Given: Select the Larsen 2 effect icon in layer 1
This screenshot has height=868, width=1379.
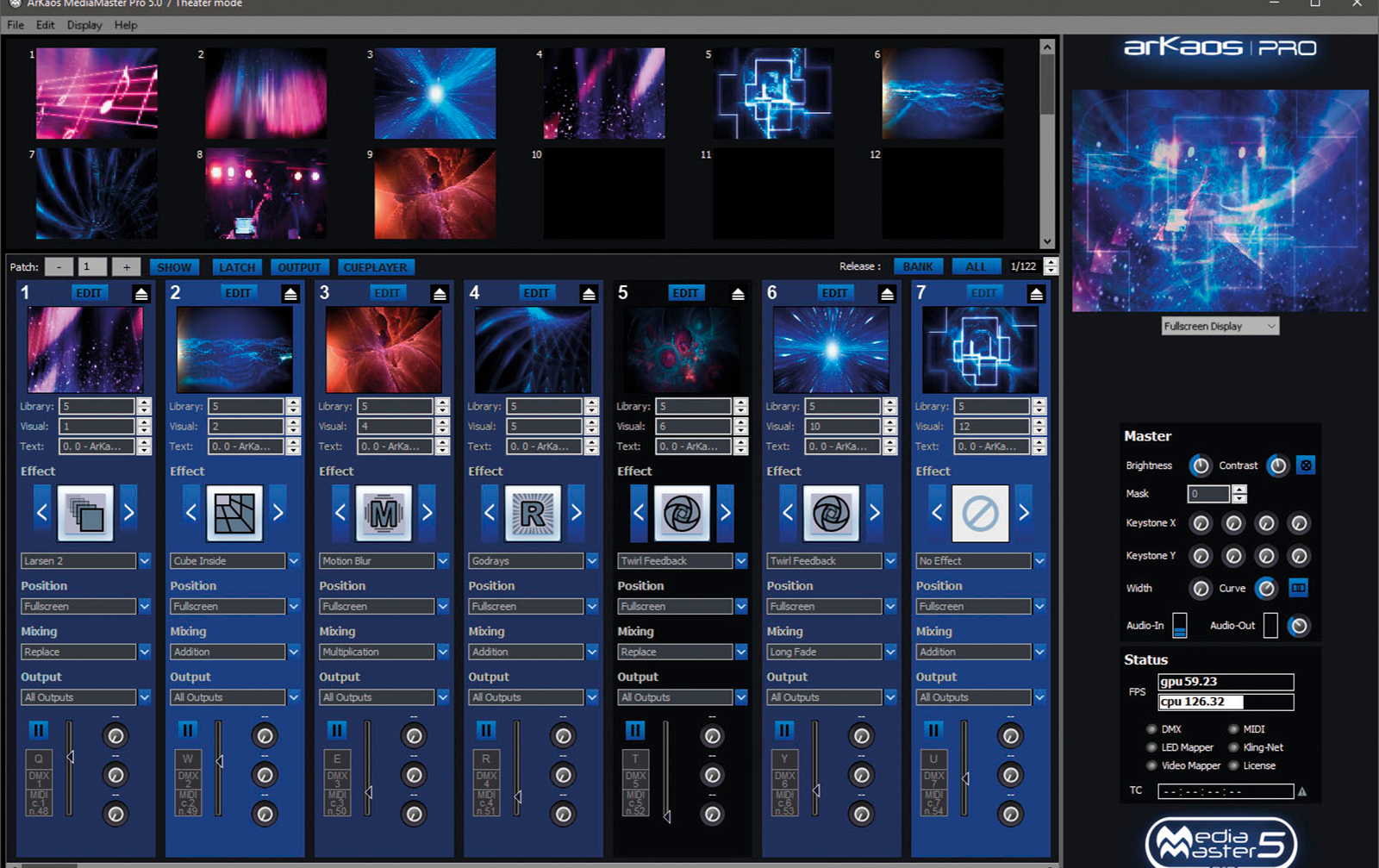Looking at the screenshot, I should (85, 513).
